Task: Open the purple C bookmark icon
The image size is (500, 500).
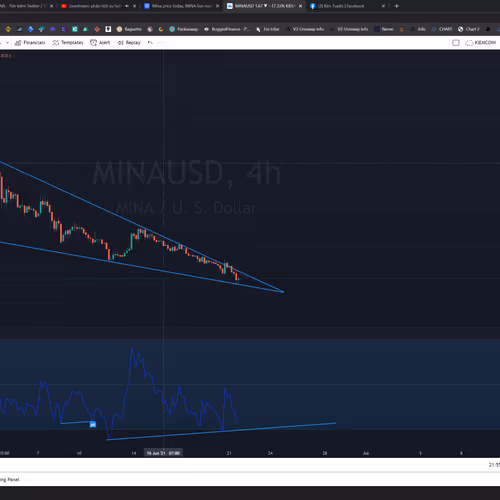Action: pos(64,29)
